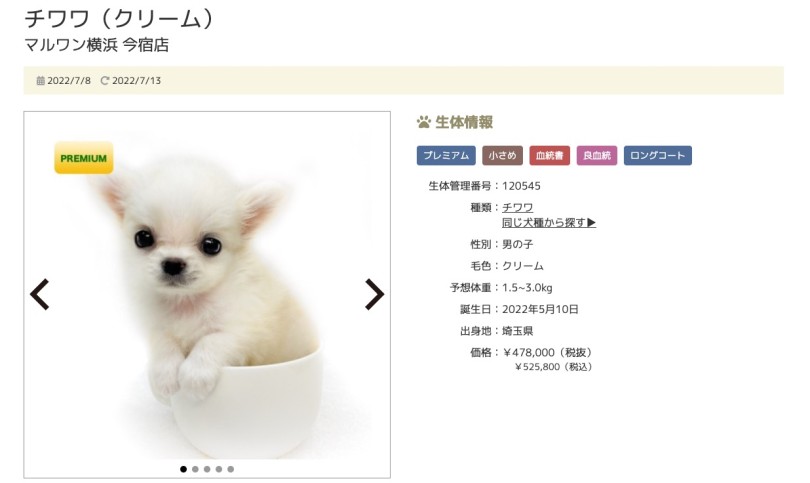Select the first carousel dot
Screen dimensions: 810x483
(x=183, y=469)
